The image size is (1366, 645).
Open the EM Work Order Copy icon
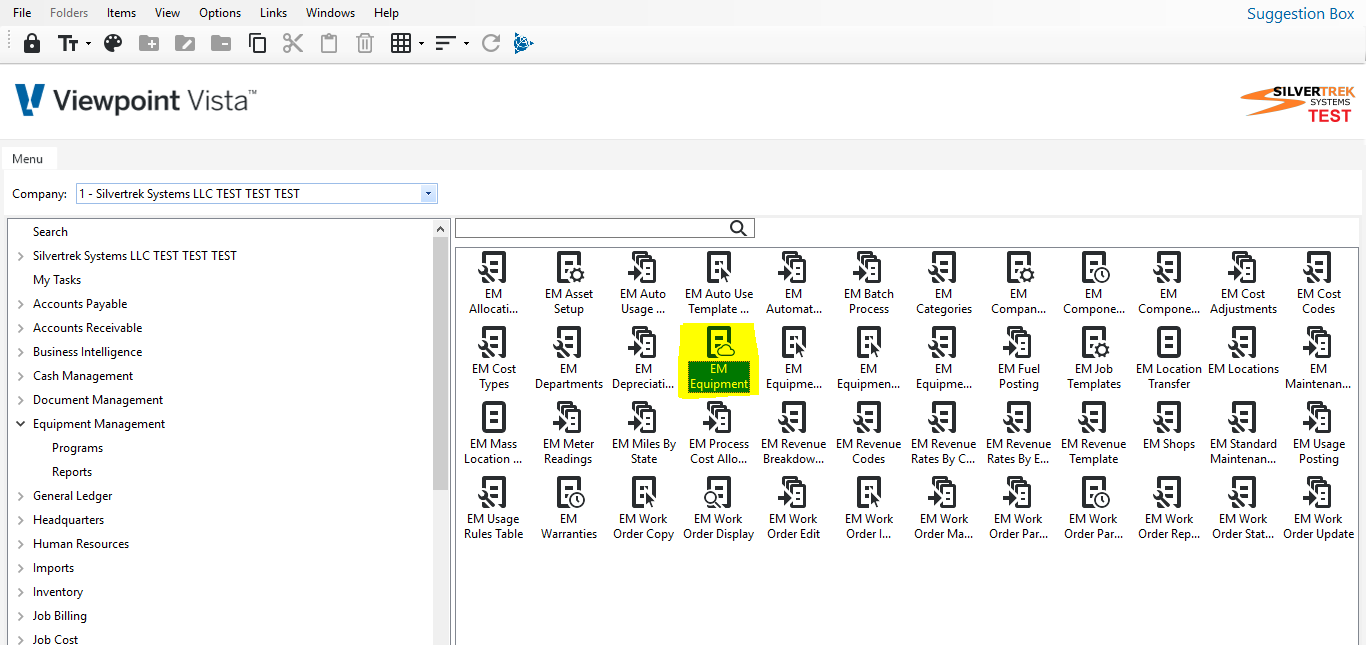click(644, 509)
